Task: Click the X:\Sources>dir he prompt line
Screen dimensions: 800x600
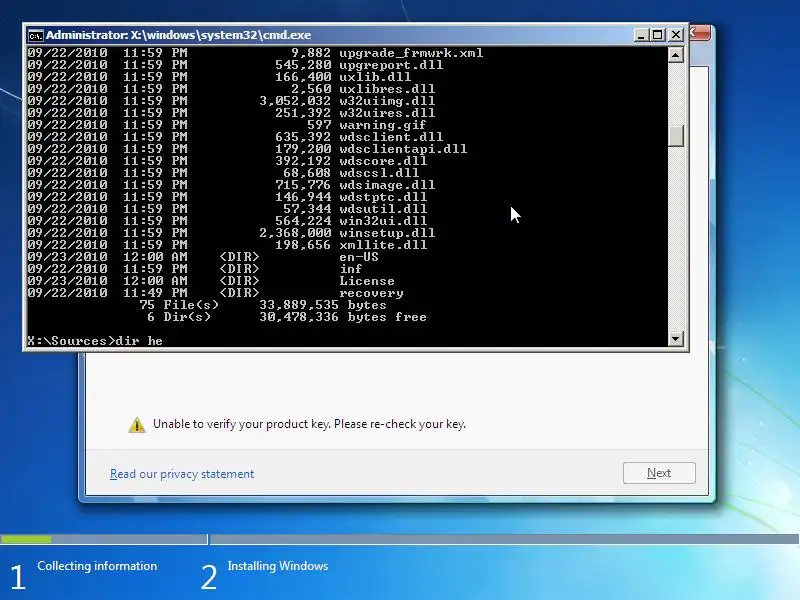Action: coord(95,341)
